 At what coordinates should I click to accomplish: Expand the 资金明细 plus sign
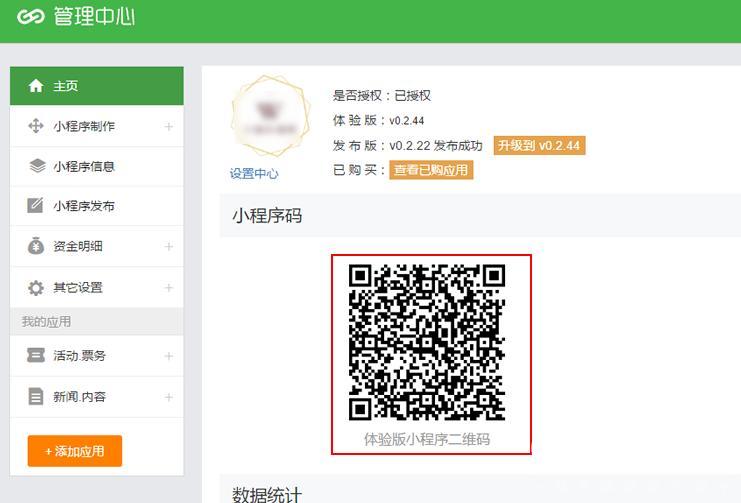point(169,246)
